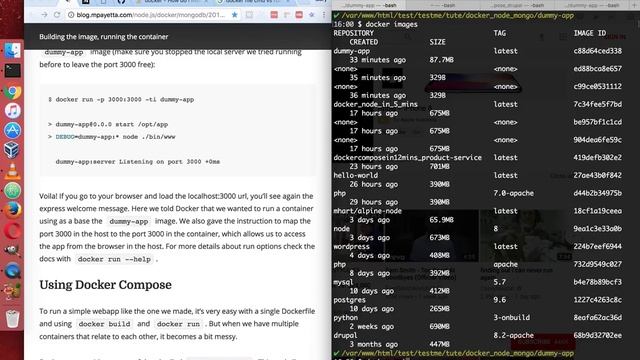This screenshot has width=640, height=360.
Task: View site info icon beside the URL
Action: click(x=71, y=15)
